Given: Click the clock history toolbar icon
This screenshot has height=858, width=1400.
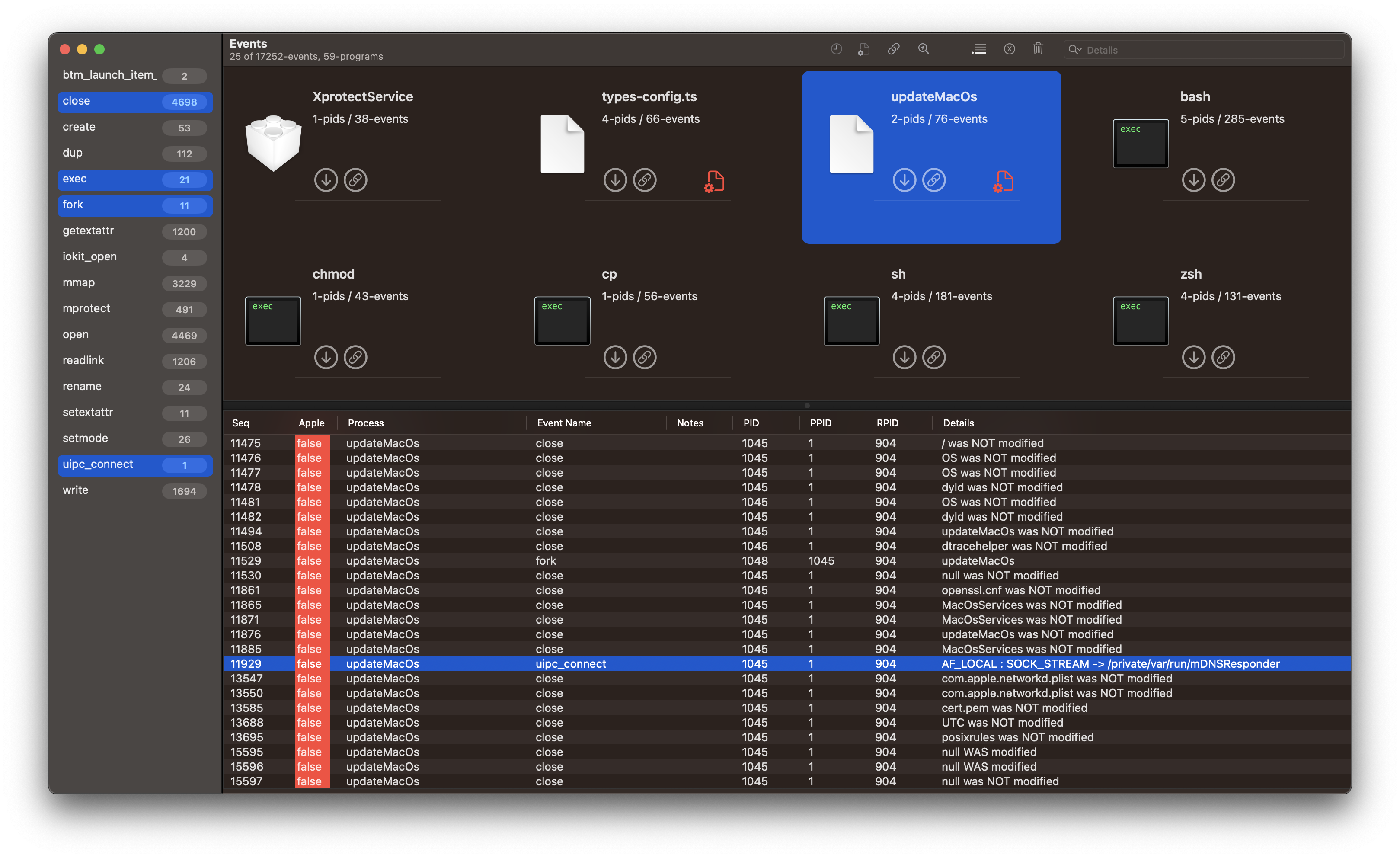Looking at the screenshot, I should [836, 49].
